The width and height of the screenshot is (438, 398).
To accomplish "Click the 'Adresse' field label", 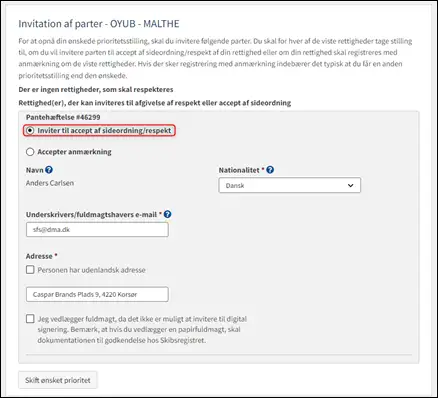I will click(x=39, y=256).
